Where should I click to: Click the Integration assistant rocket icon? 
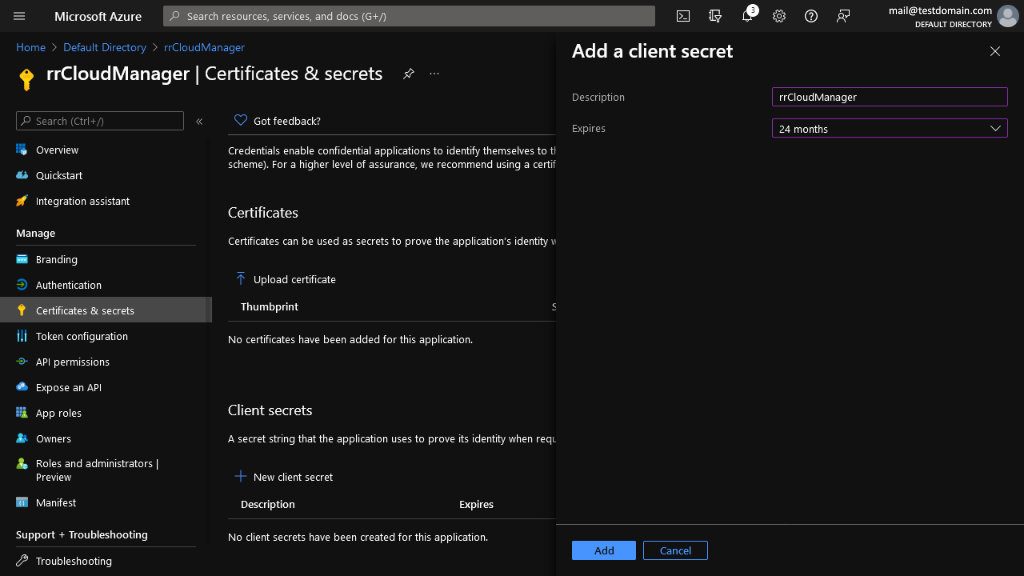[x=22, y=201]
